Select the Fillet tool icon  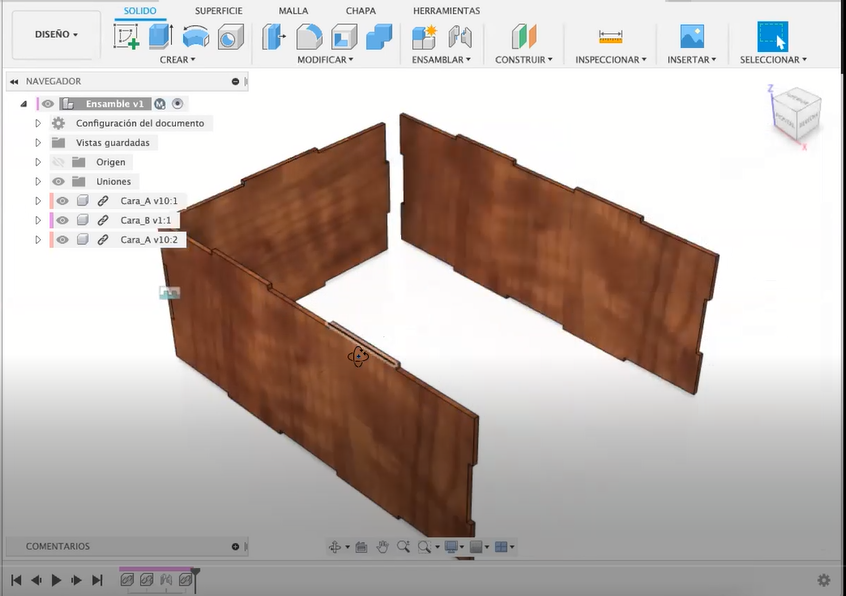[x=309, y=37]
